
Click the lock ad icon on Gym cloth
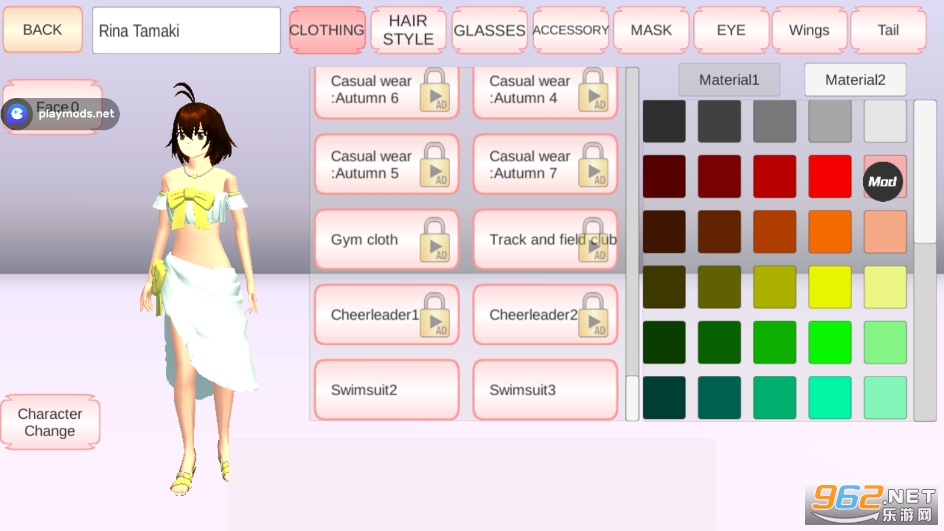pos(434,240)
